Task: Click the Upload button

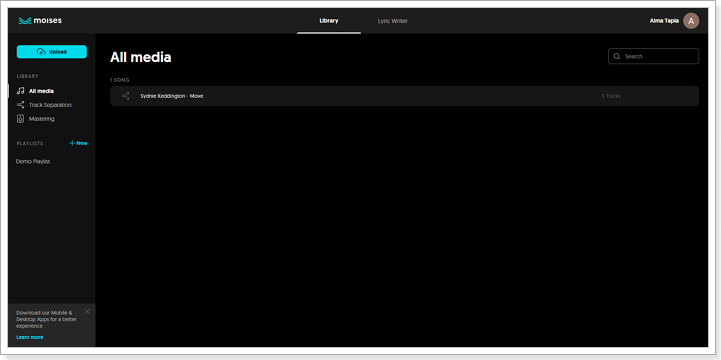Action: click(x=52, y=52)
